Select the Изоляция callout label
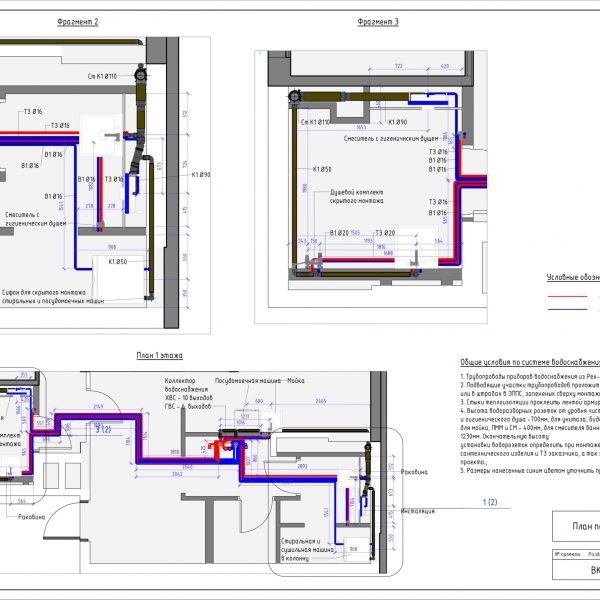Screen dimensions: 600x600 tap(418, 511)
